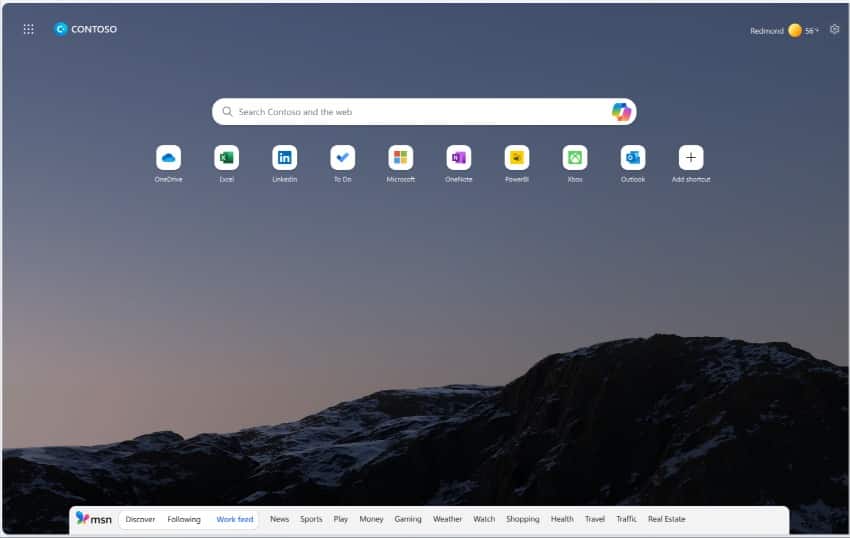This screenshot has height=538, width=850.
Task: Open the Microsoft shortcut tile
Action: coord(401,158)
